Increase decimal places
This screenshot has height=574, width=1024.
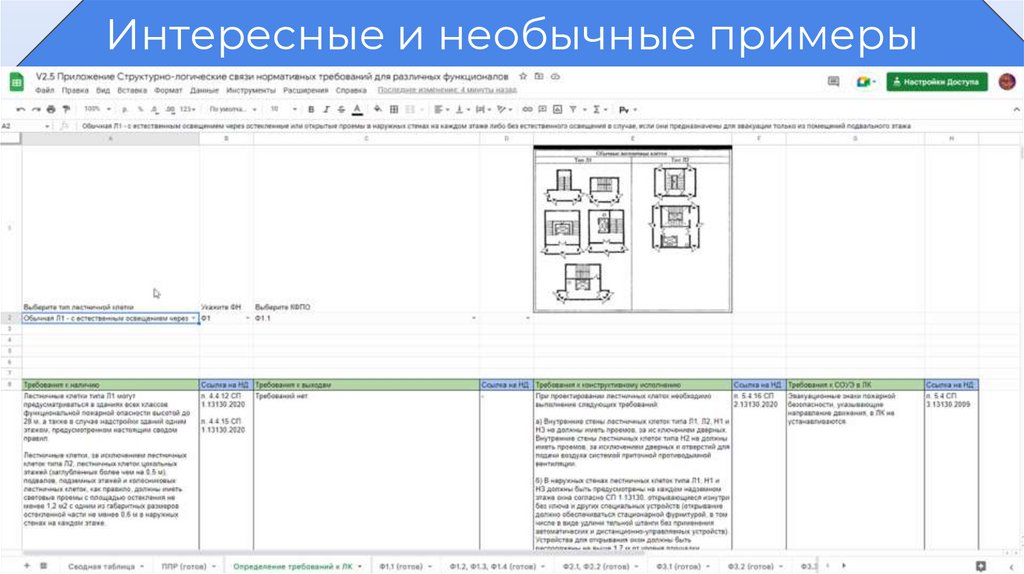pos(170,110)
